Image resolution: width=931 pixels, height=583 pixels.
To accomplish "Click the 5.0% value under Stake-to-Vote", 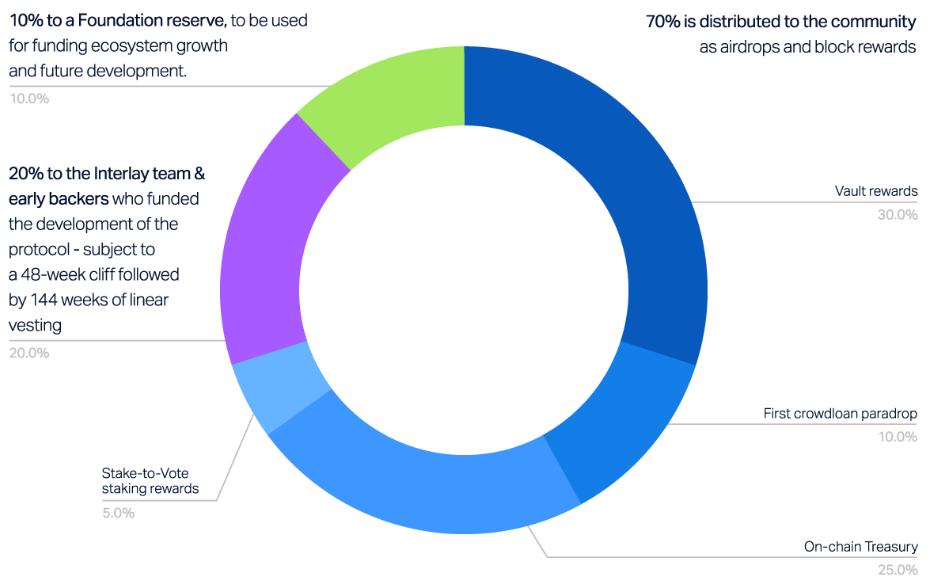I will pos(118,513).
